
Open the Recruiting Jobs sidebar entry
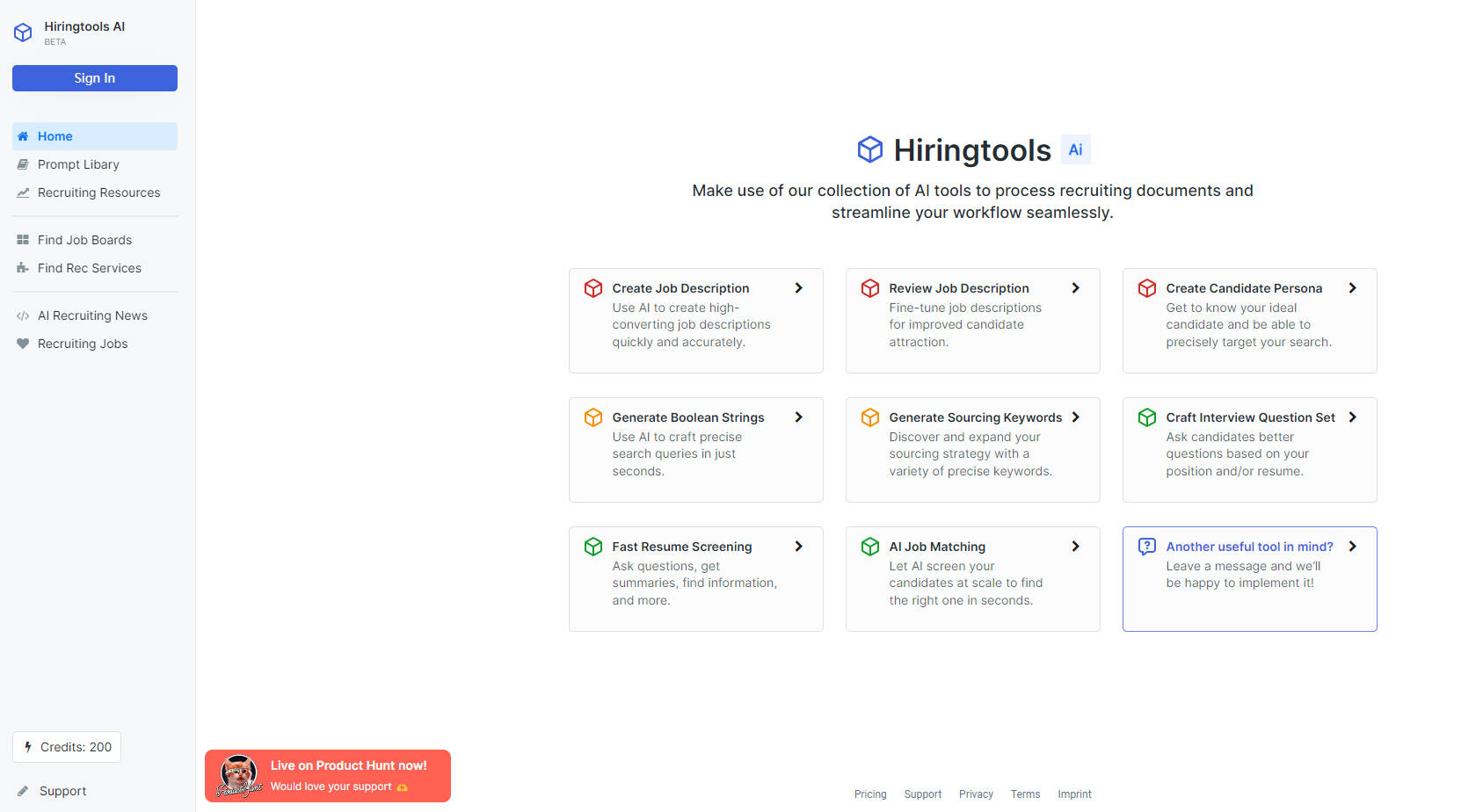[x=95, y=344]
